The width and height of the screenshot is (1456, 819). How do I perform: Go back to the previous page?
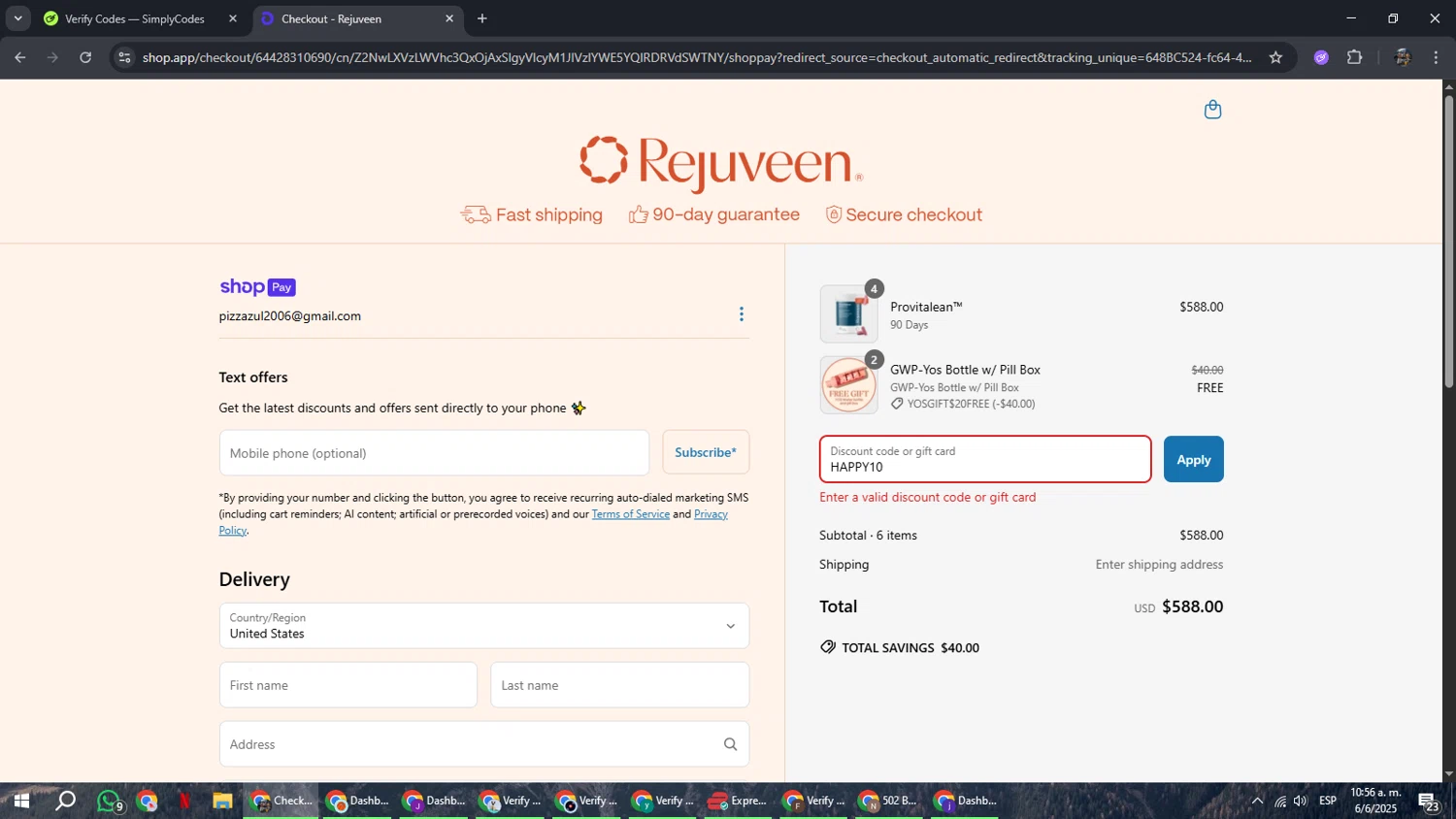click(19, 57)
